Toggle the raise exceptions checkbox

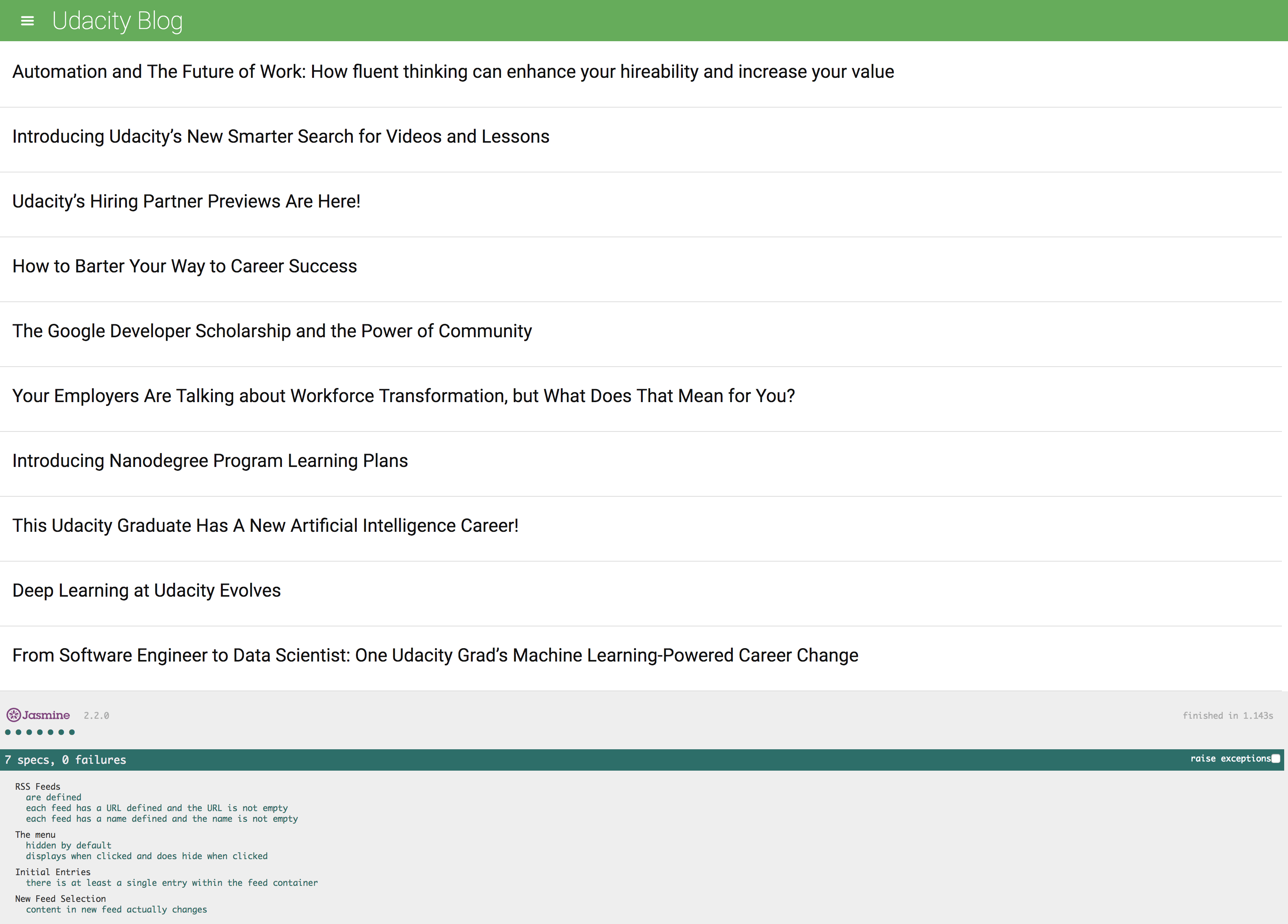coord(1275,759)
